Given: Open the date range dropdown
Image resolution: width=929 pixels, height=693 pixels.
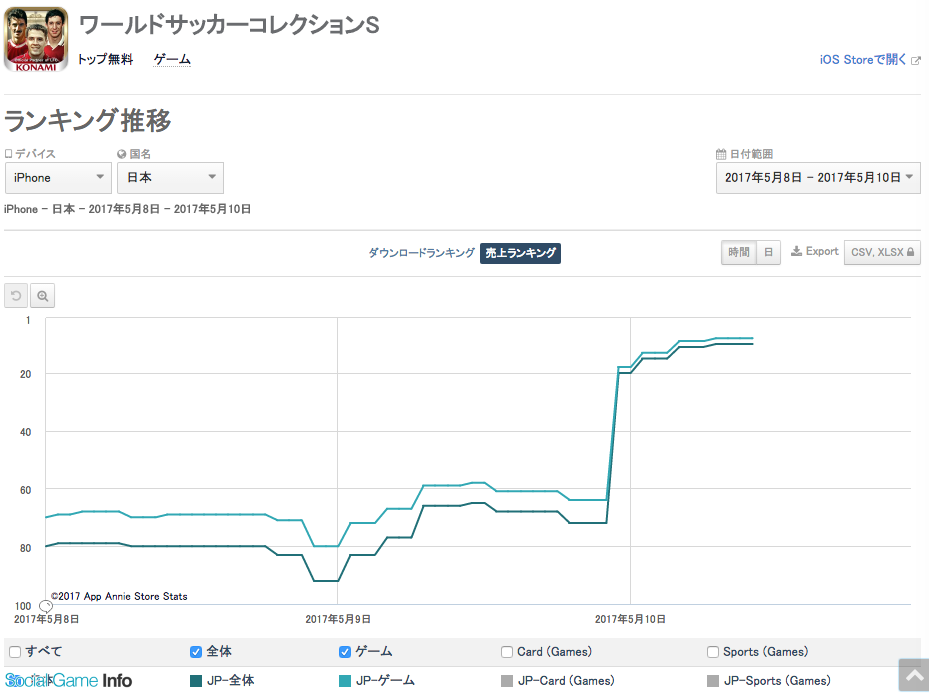Looking at the screenshot, I should (x=818, y=178).
